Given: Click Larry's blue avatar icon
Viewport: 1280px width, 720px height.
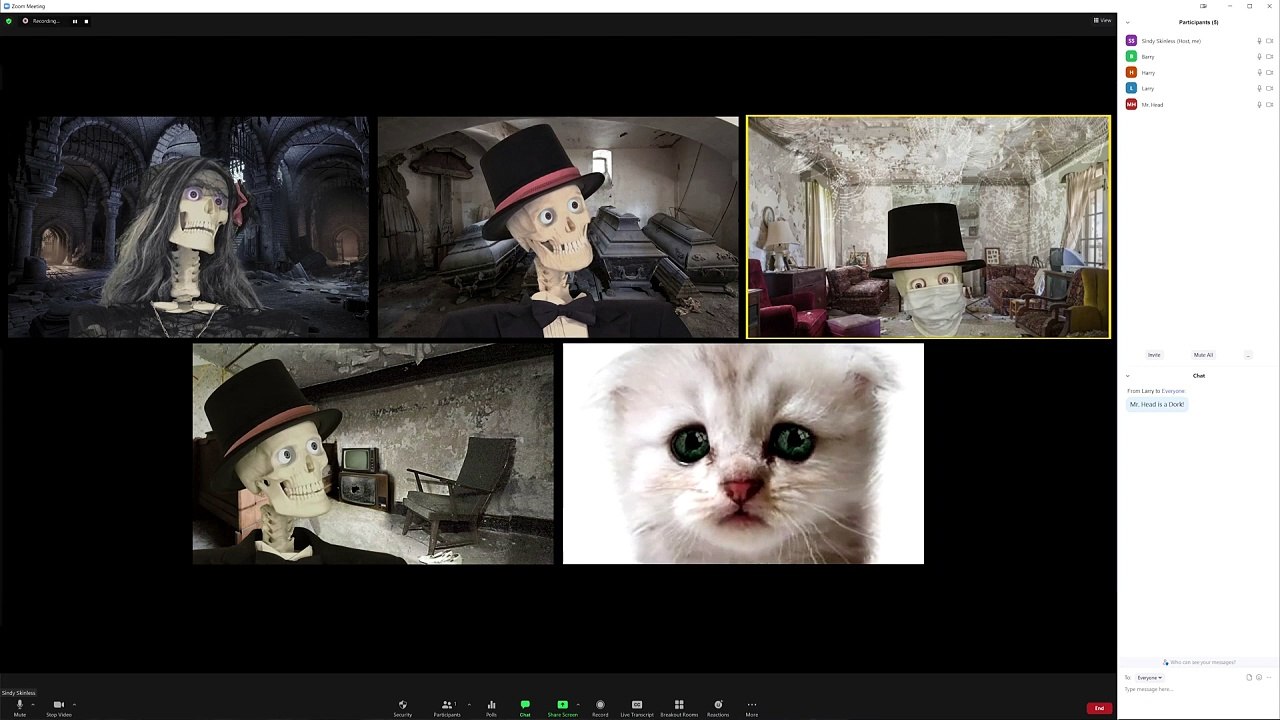Looking at the screenshot, I should [1131, 88].
